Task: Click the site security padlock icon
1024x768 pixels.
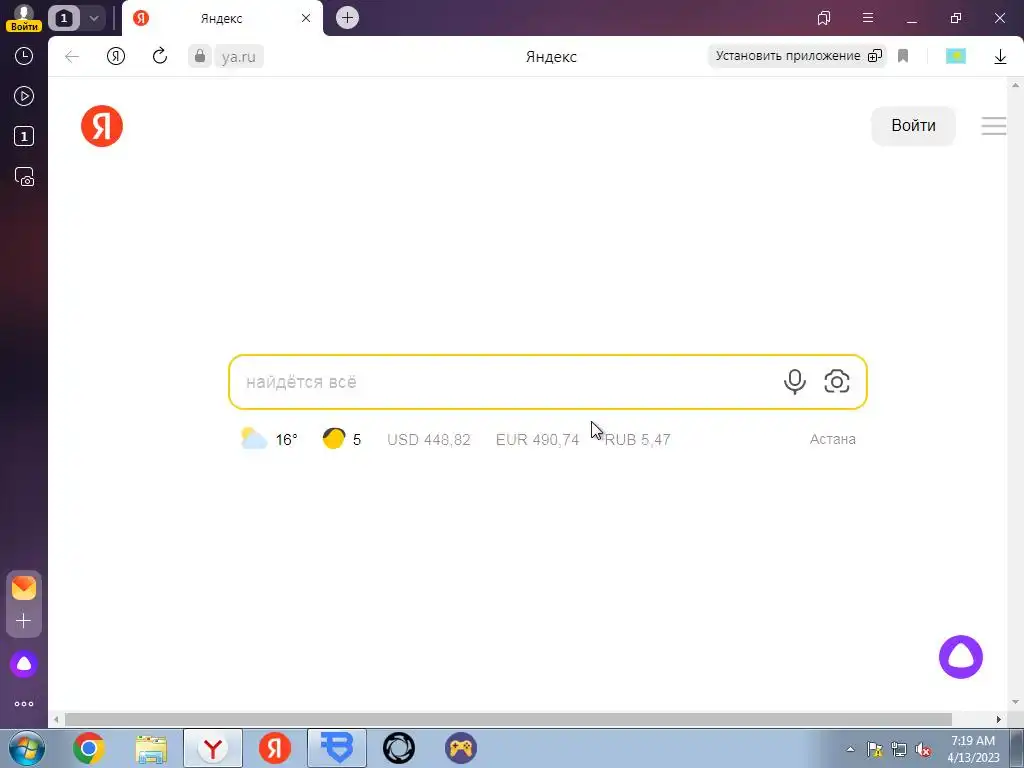Action: [200, 56]
